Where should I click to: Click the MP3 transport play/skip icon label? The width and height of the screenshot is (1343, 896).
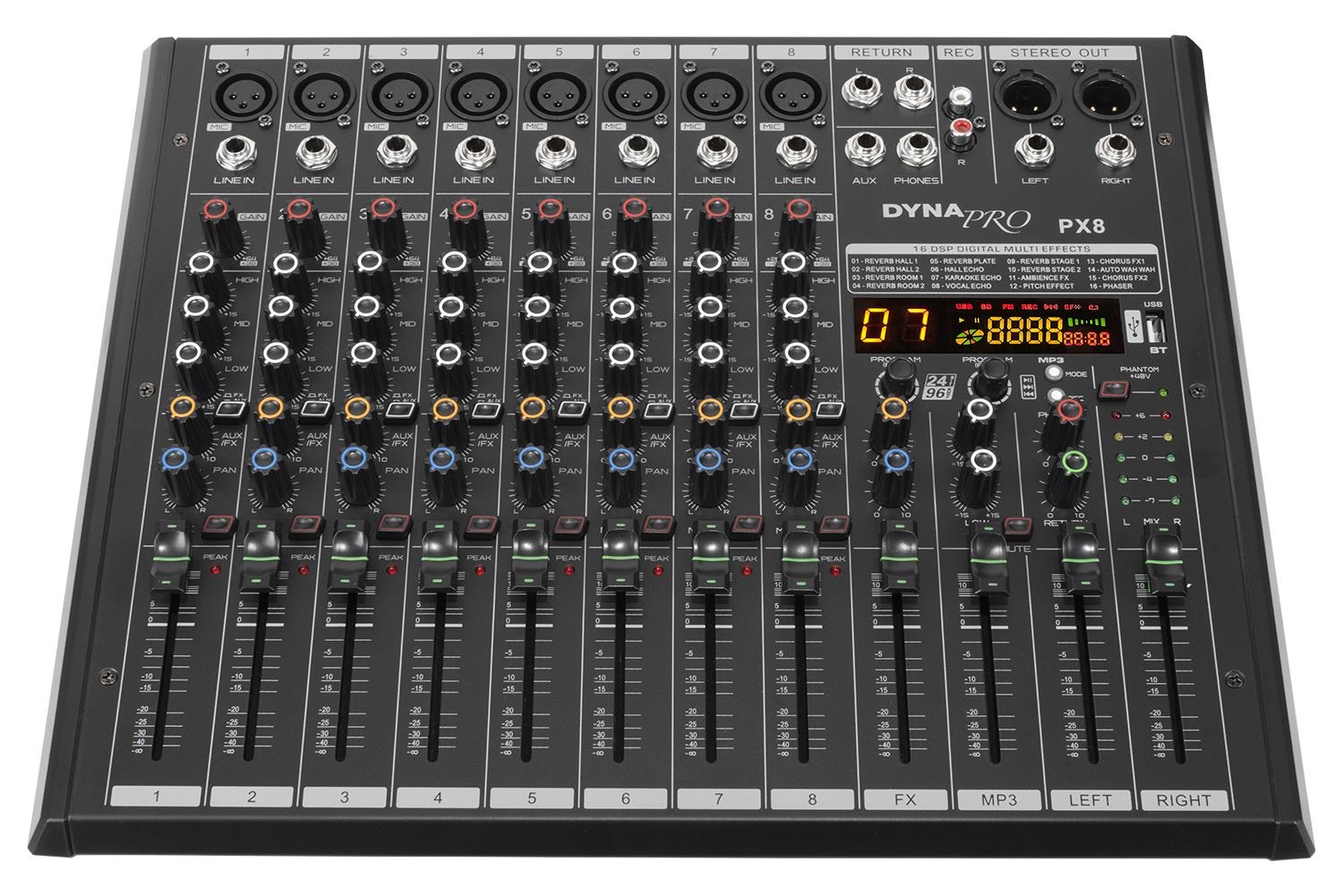[x=1029, y=387]
